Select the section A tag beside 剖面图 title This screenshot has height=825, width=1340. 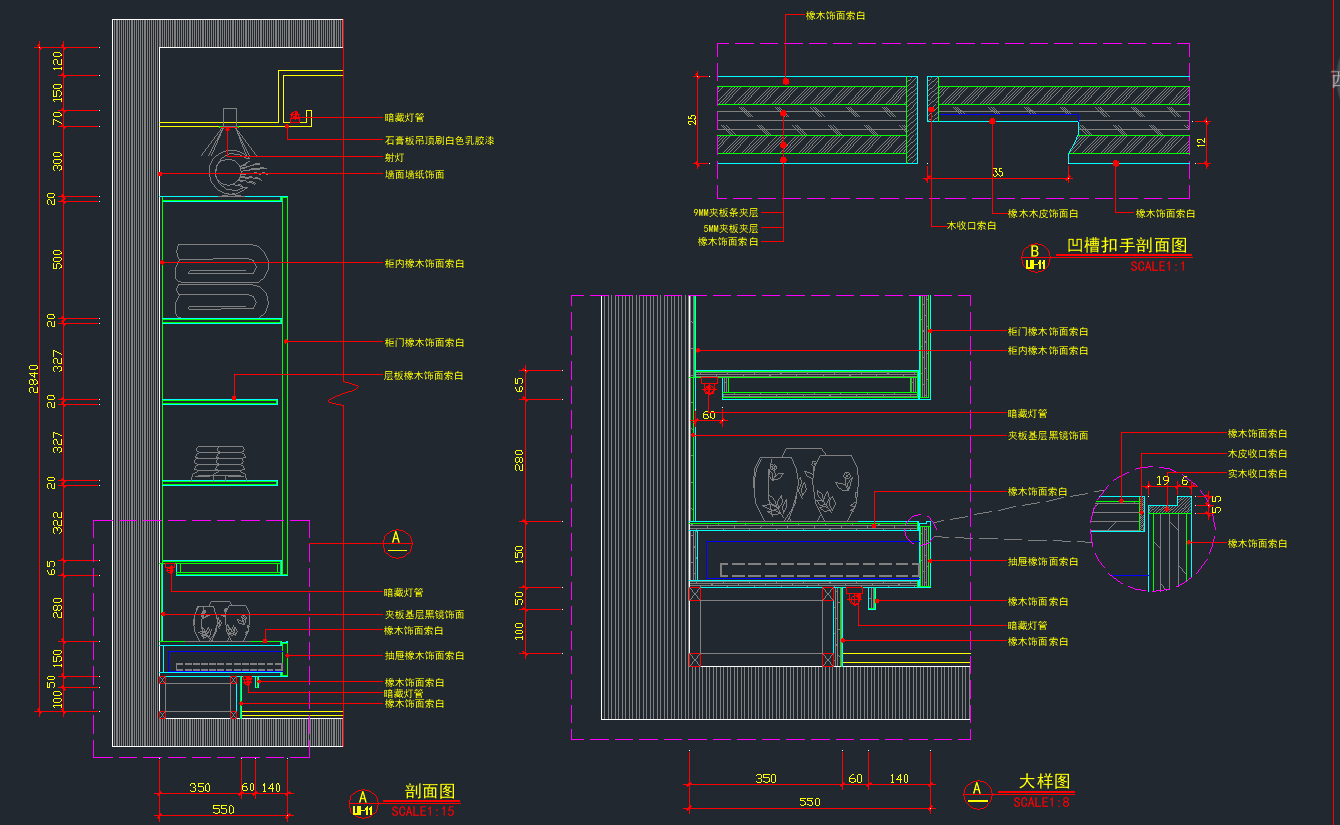[363, 803]
